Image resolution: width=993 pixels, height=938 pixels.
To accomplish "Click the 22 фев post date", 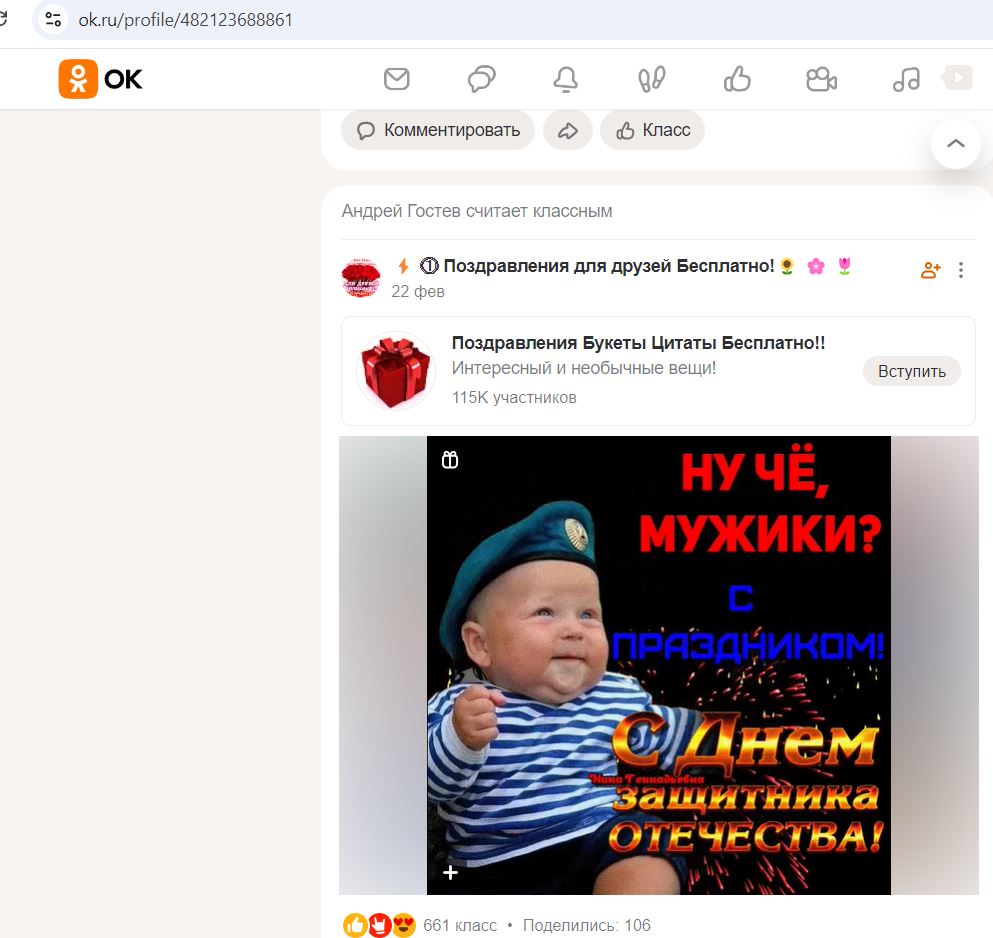I will [418, 291].
